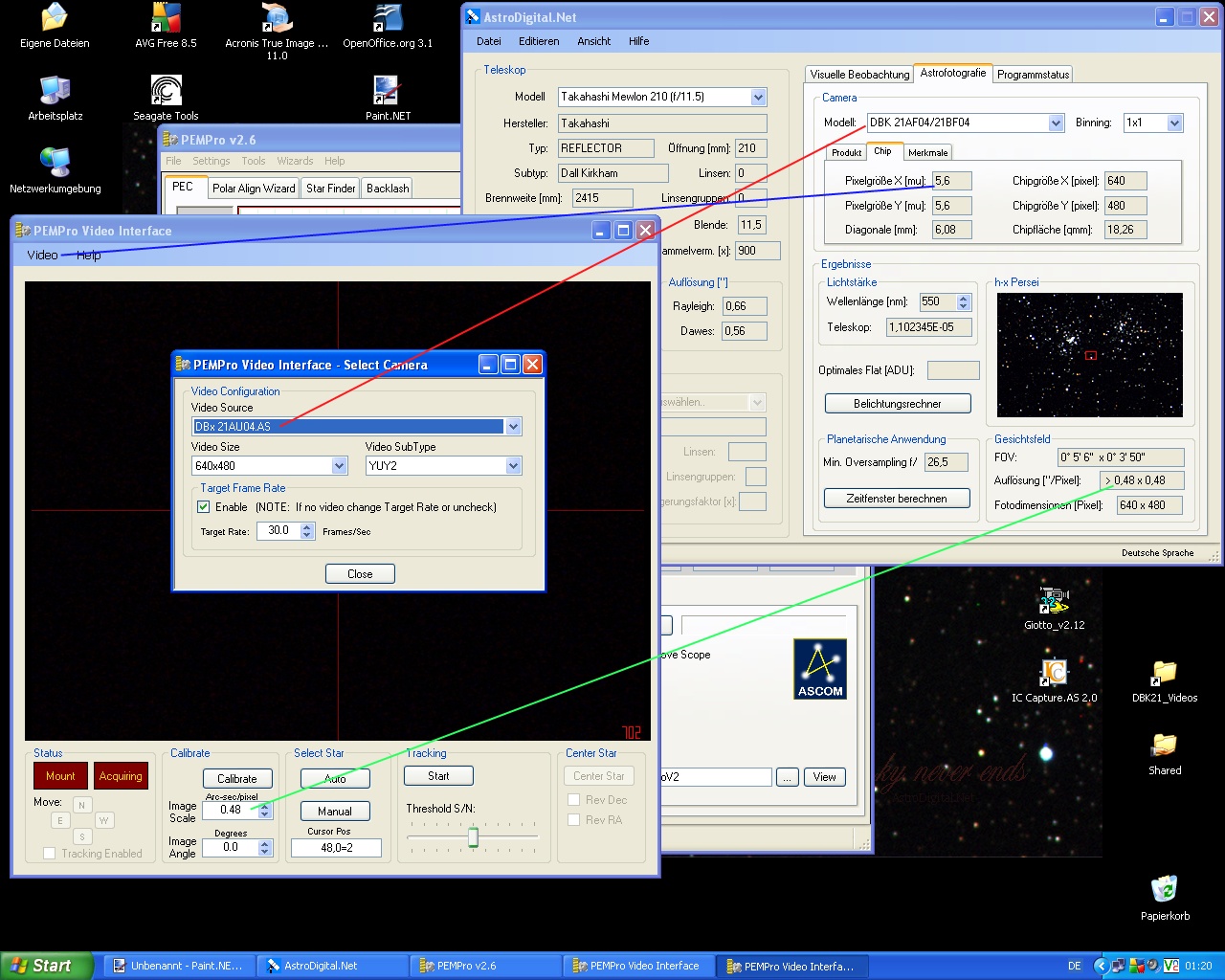1225x980 pixels.
Task: Click the ASCOM logo icon
Action: 820,669
